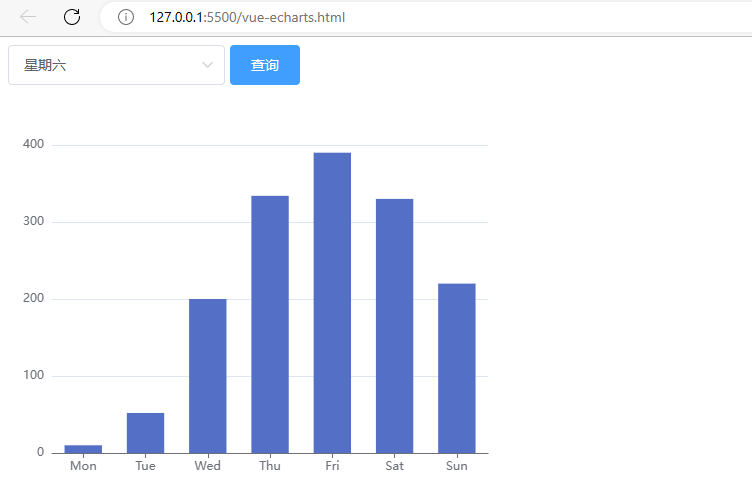Click the blue 查询 button

[265, 65]
